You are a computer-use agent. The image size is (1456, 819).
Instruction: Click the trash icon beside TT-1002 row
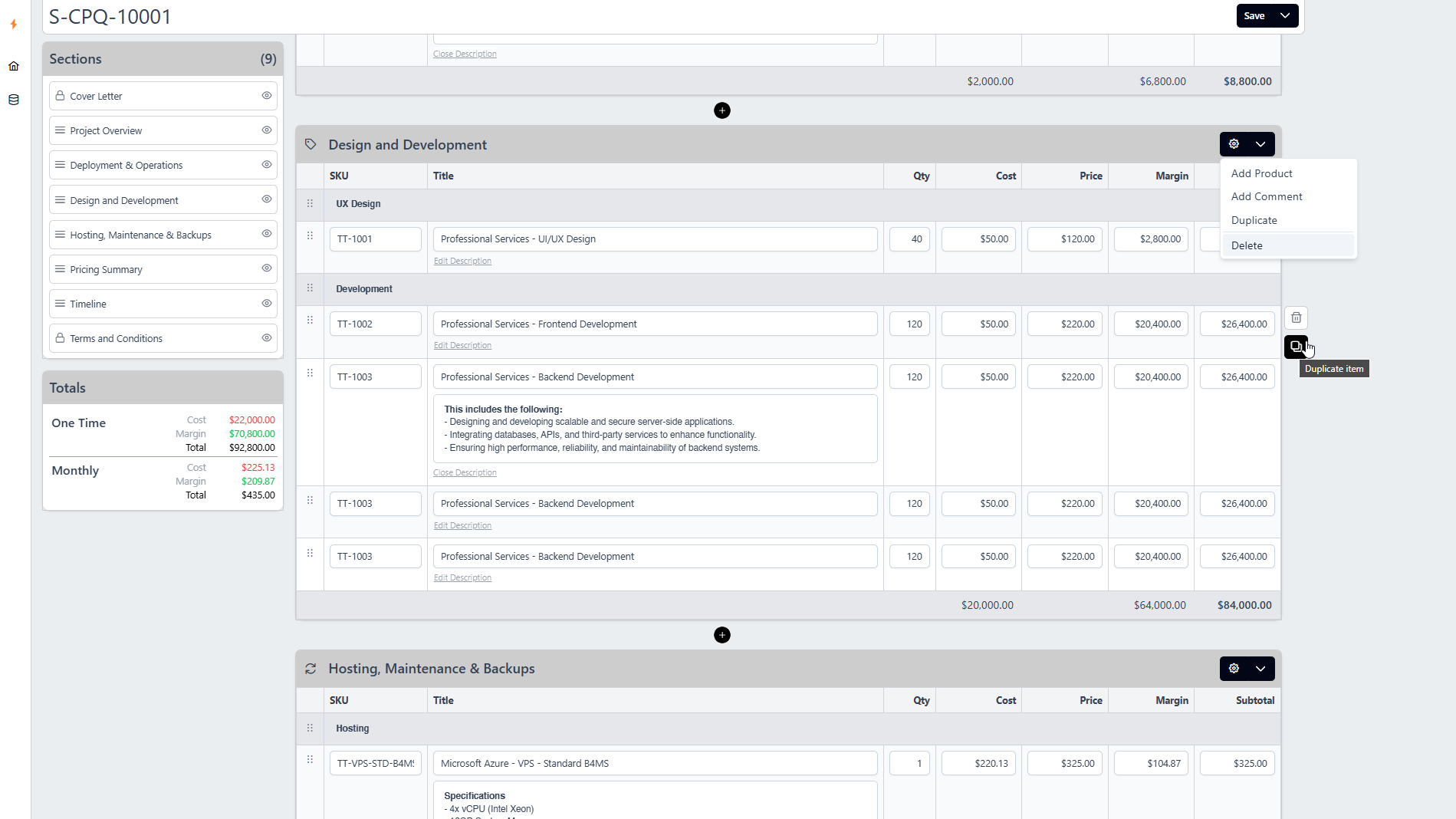(1296, 317)
